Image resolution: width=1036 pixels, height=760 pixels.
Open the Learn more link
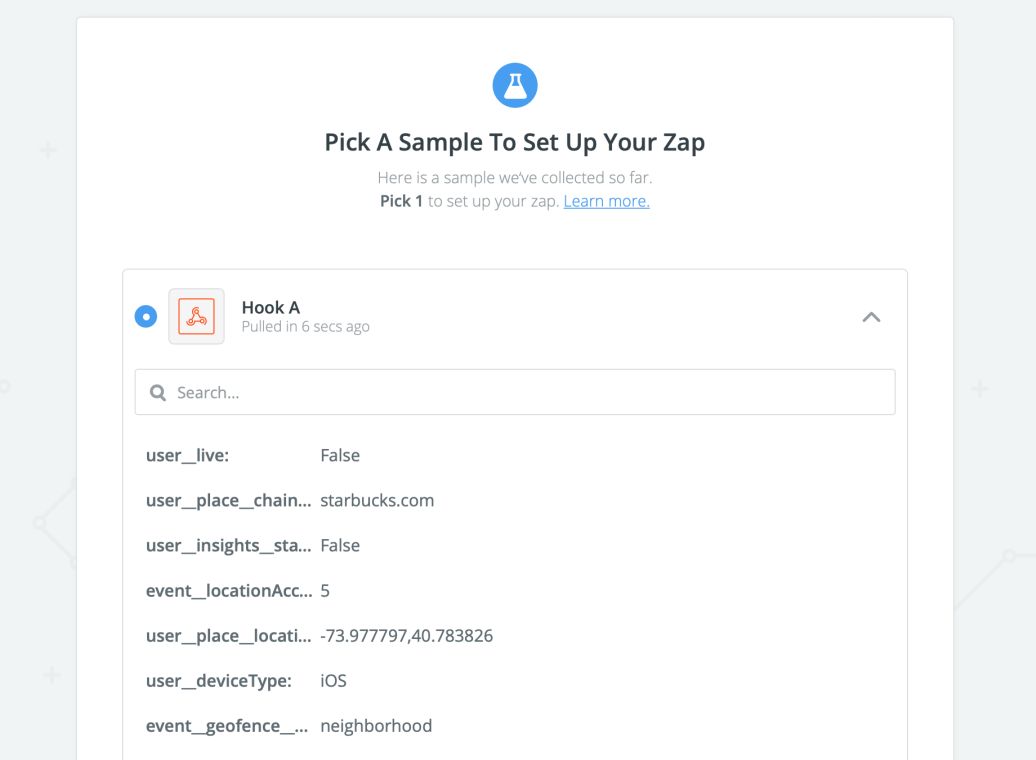(606, 201)
